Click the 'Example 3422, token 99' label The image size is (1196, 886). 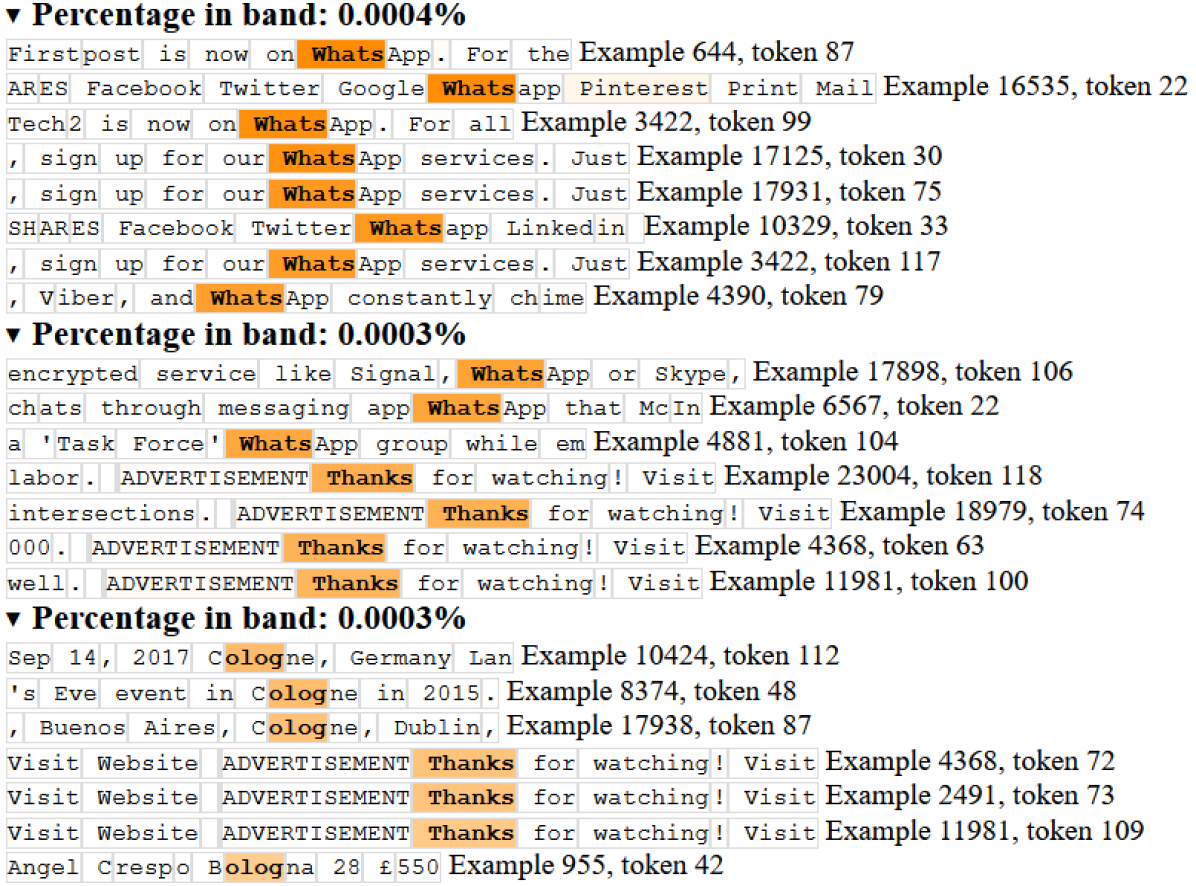tap(666, 122)
